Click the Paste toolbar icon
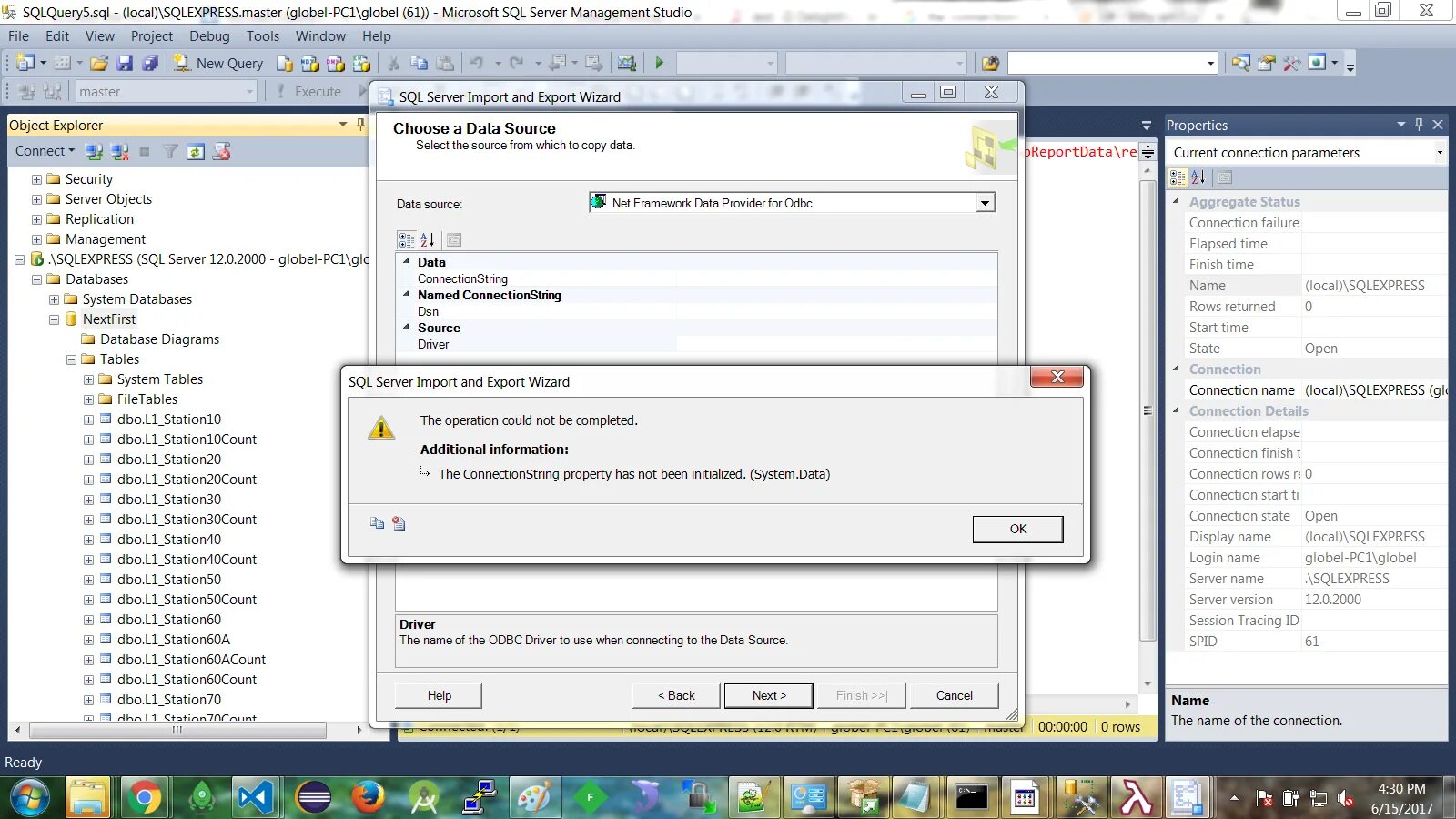Screen dimensions: 1456x819 445,63
